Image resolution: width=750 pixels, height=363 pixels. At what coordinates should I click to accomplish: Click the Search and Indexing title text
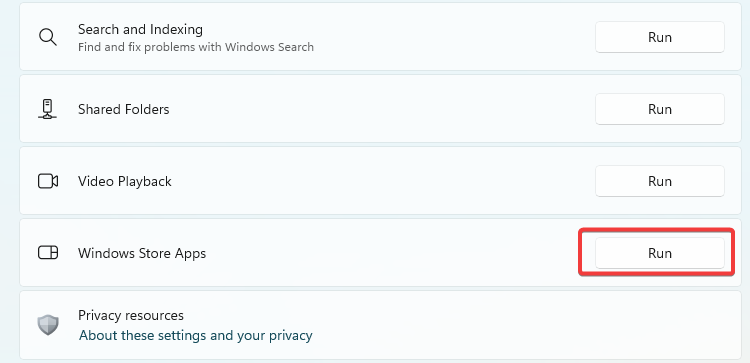140,30
